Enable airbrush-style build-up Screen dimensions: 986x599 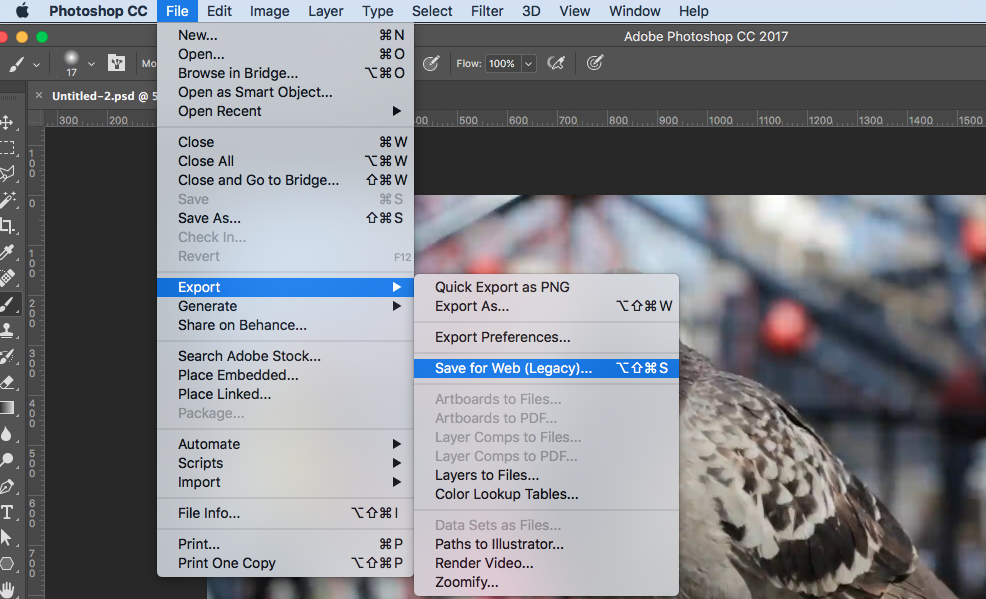(x=556, y=63)
